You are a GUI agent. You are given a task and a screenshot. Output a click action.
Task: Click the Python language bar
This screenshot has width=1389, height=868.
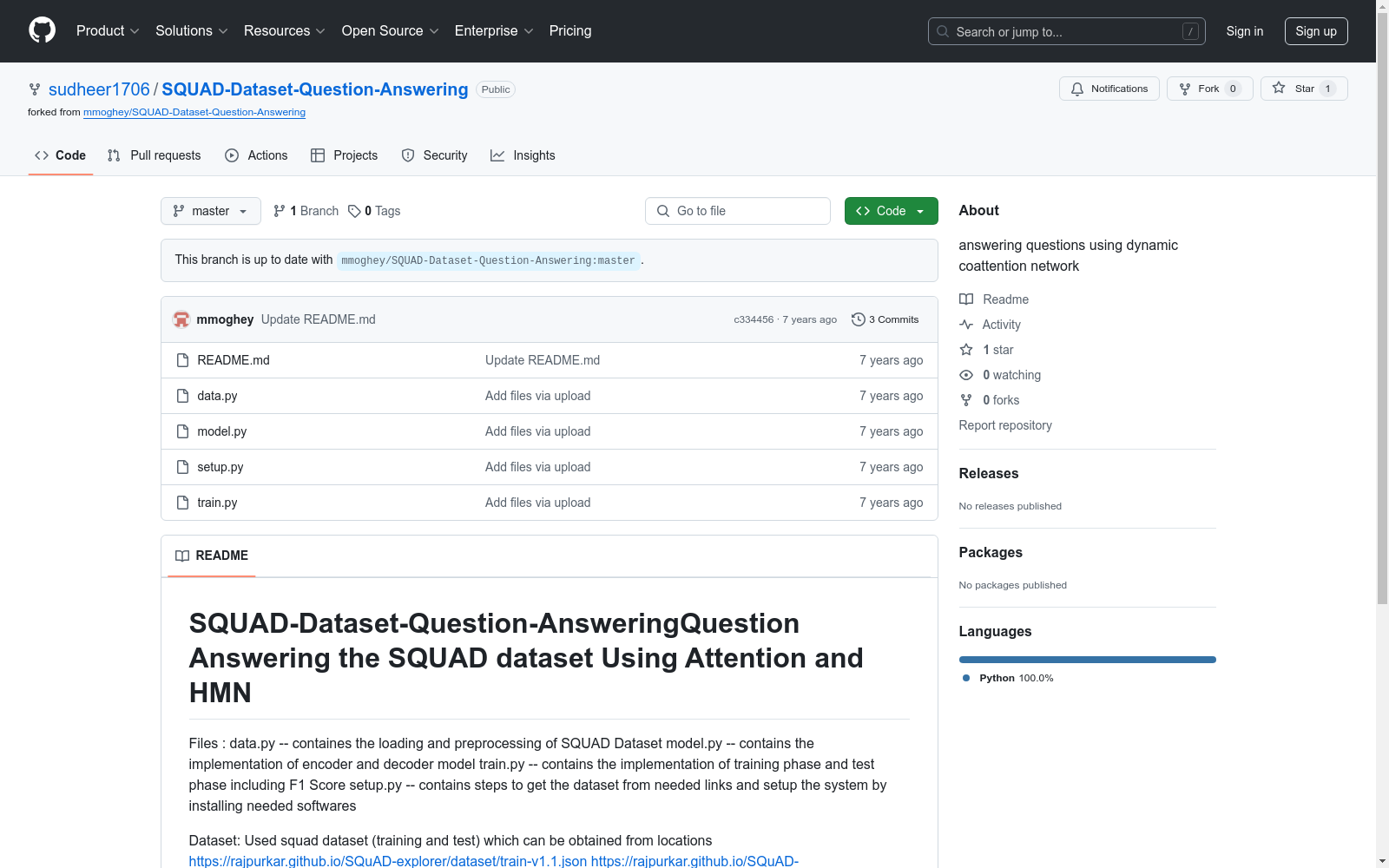(x=1087, y=660)
